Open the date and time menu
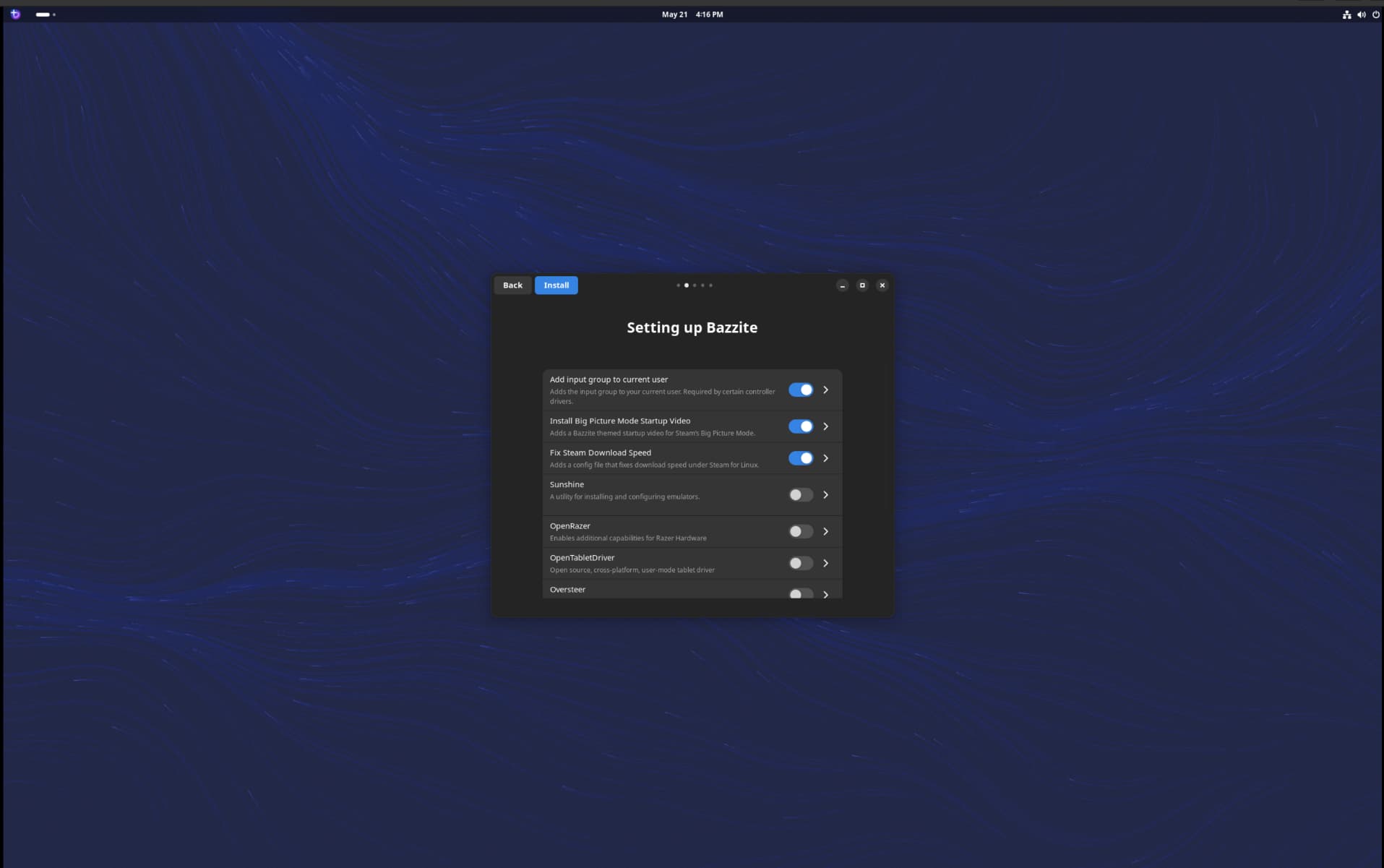Image resolution: width=1384 pixels, height=868 pixels. pos(692,14)
